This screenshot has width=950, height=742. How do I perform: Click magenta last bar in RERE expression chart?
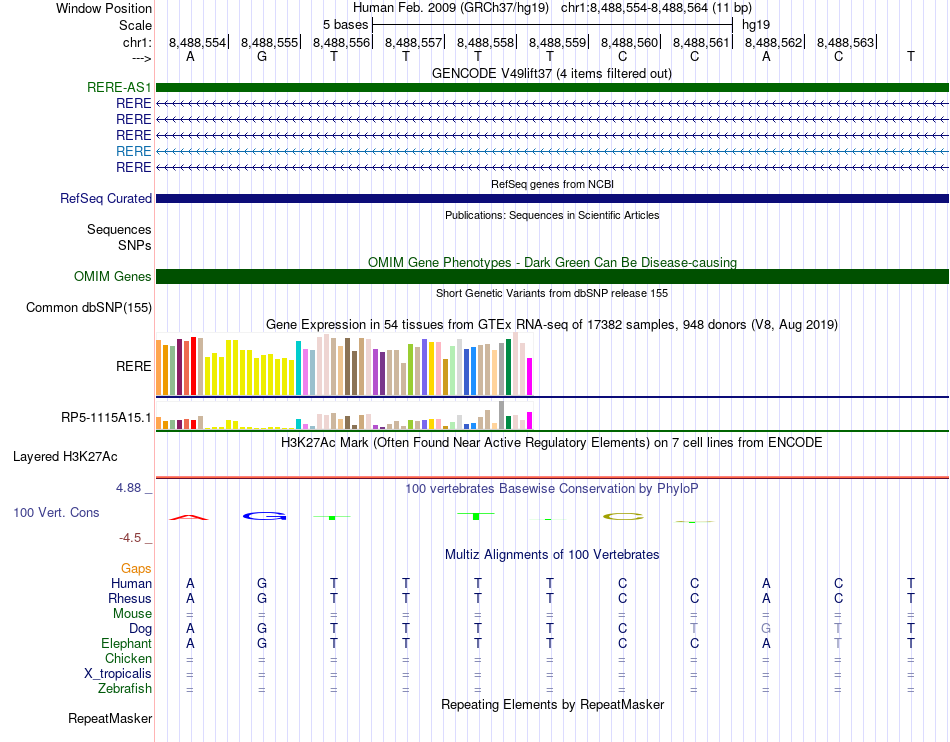tap(529, 377)
